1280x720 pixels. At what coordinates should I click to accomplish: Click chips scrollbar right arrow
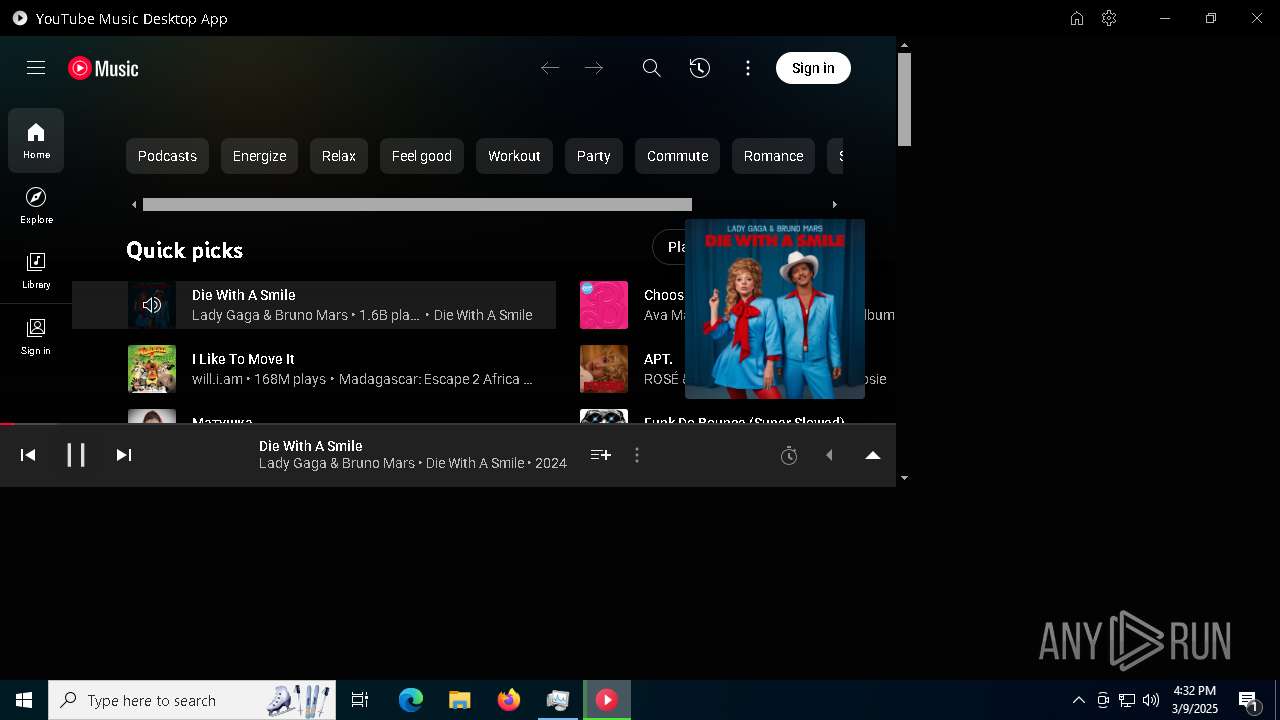click(835, 205)
